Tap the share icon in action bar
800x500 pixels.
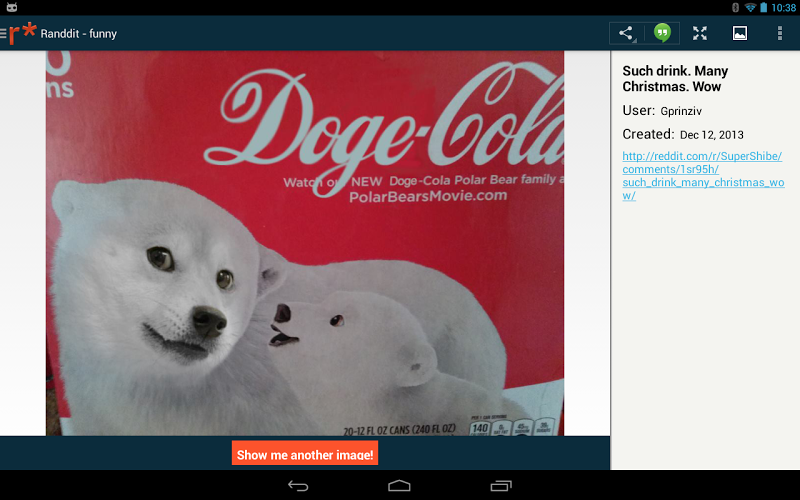click(626, 33)
